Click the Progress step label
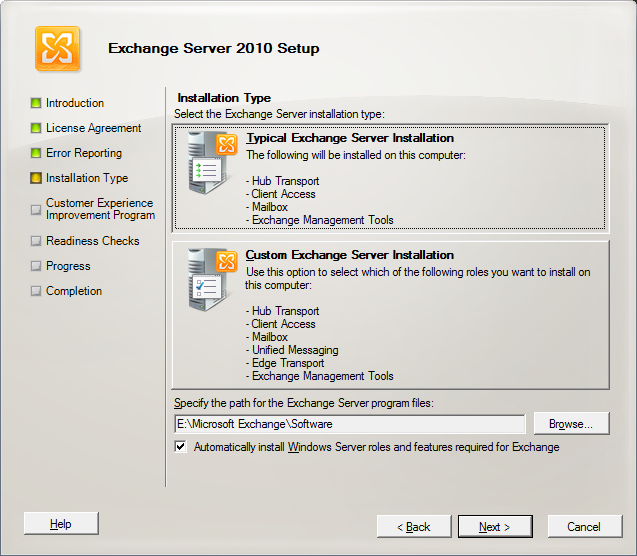This screenshot has height=556, width=637. click(x=68, y=266)
